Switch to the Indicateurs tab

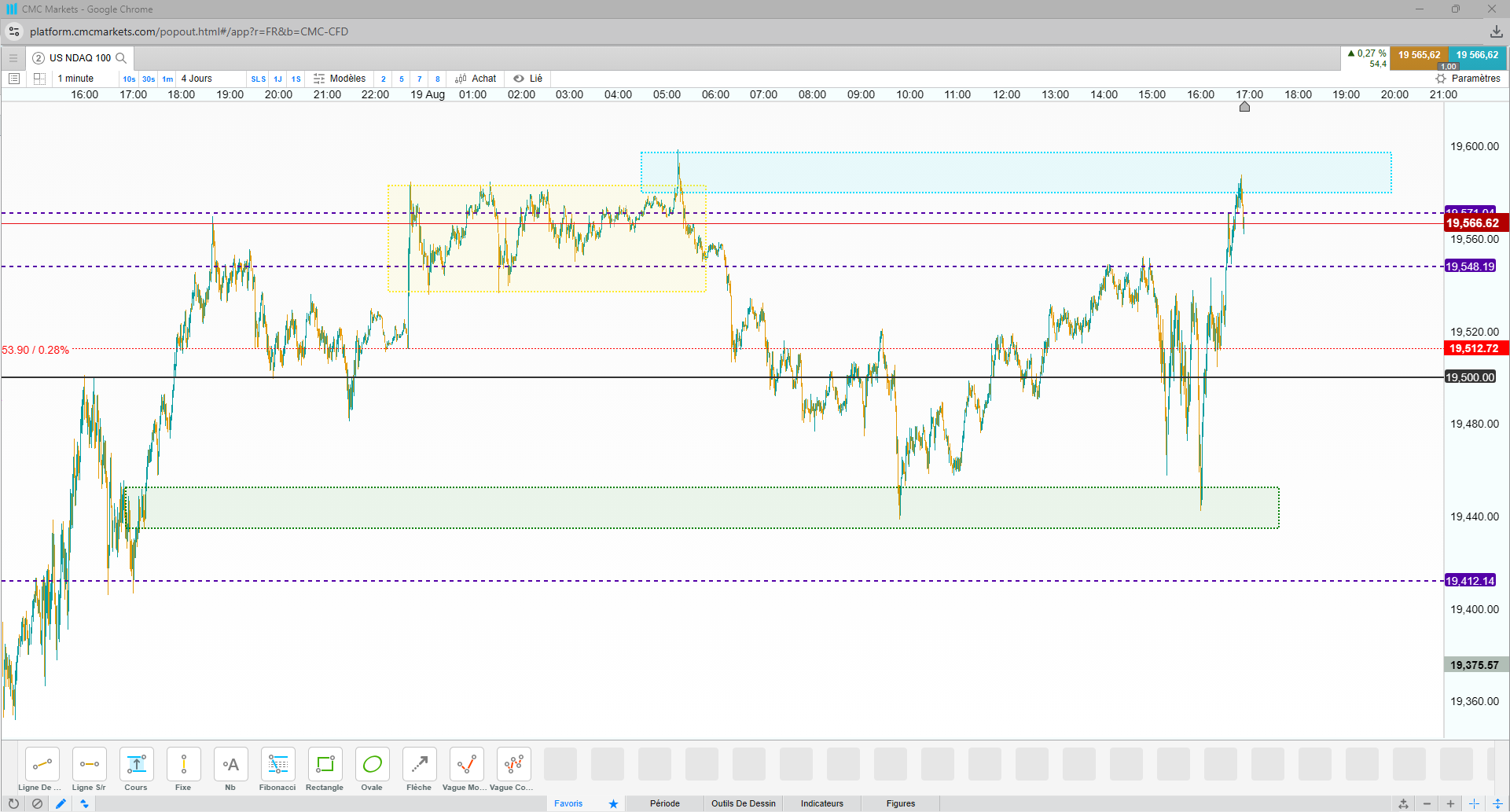coord(821,803)
